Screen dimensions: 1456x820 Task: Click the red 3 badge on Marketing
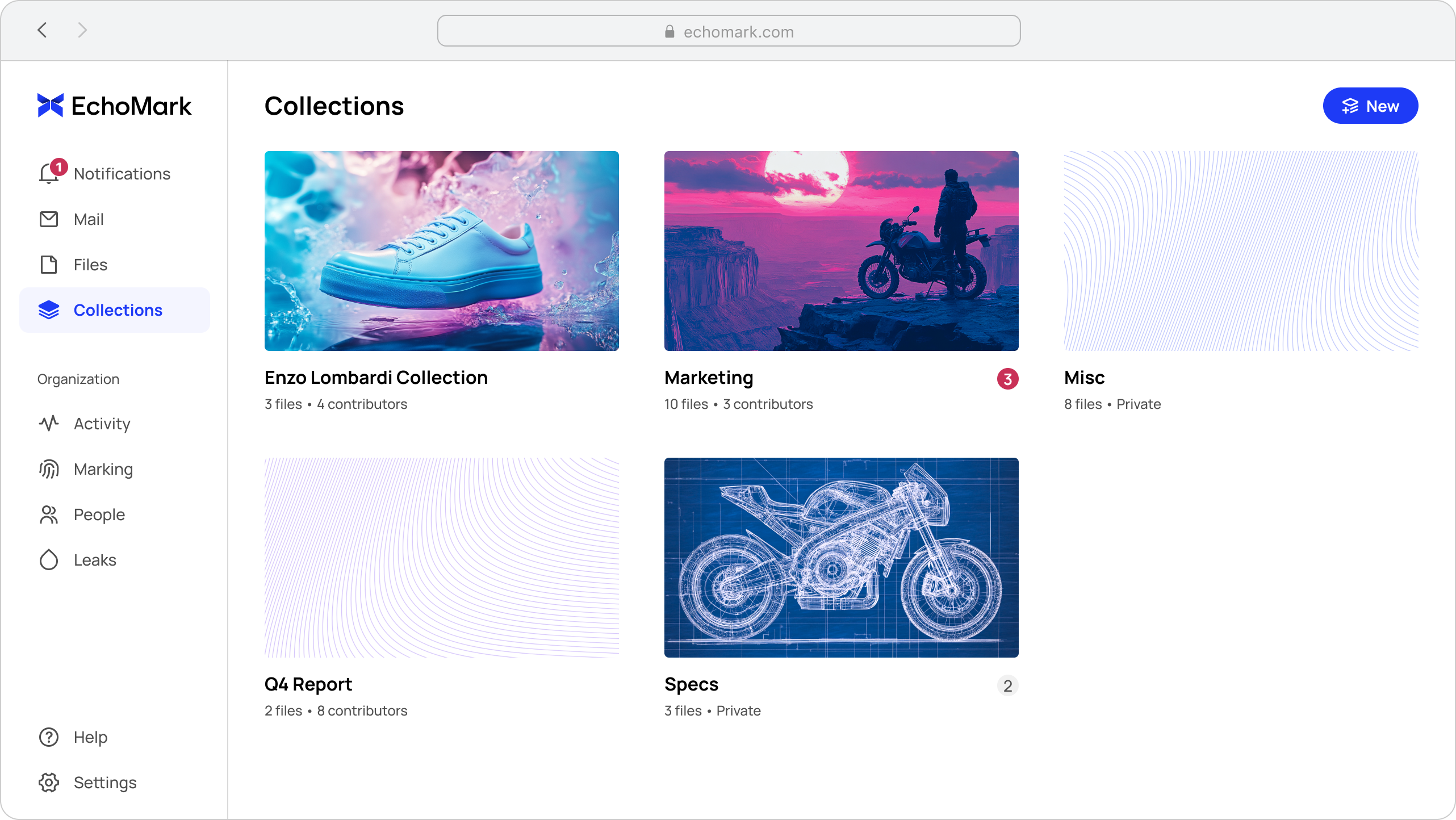pyautogui.click(x=1008, y=379)
